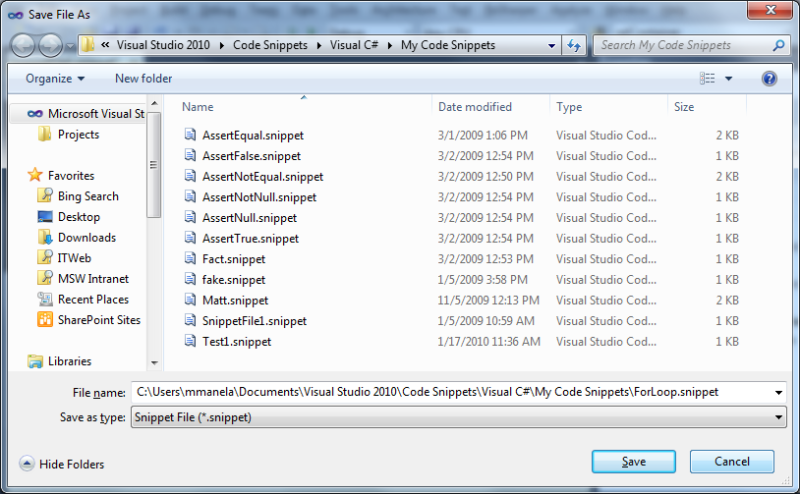The image size is (800, 494).
Task: Select Favorites in navigation pane
Action: [71, 176]
